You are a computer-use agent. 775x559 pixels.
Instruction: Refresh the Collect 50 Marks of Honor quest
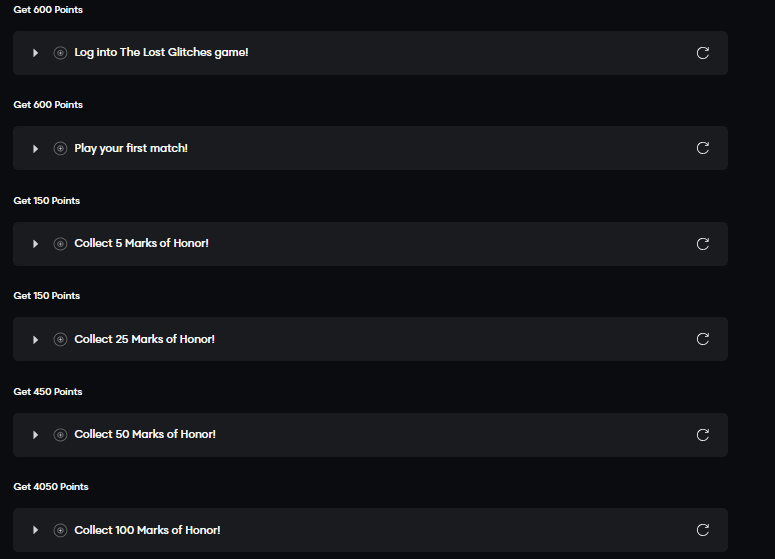click(702, 435)
